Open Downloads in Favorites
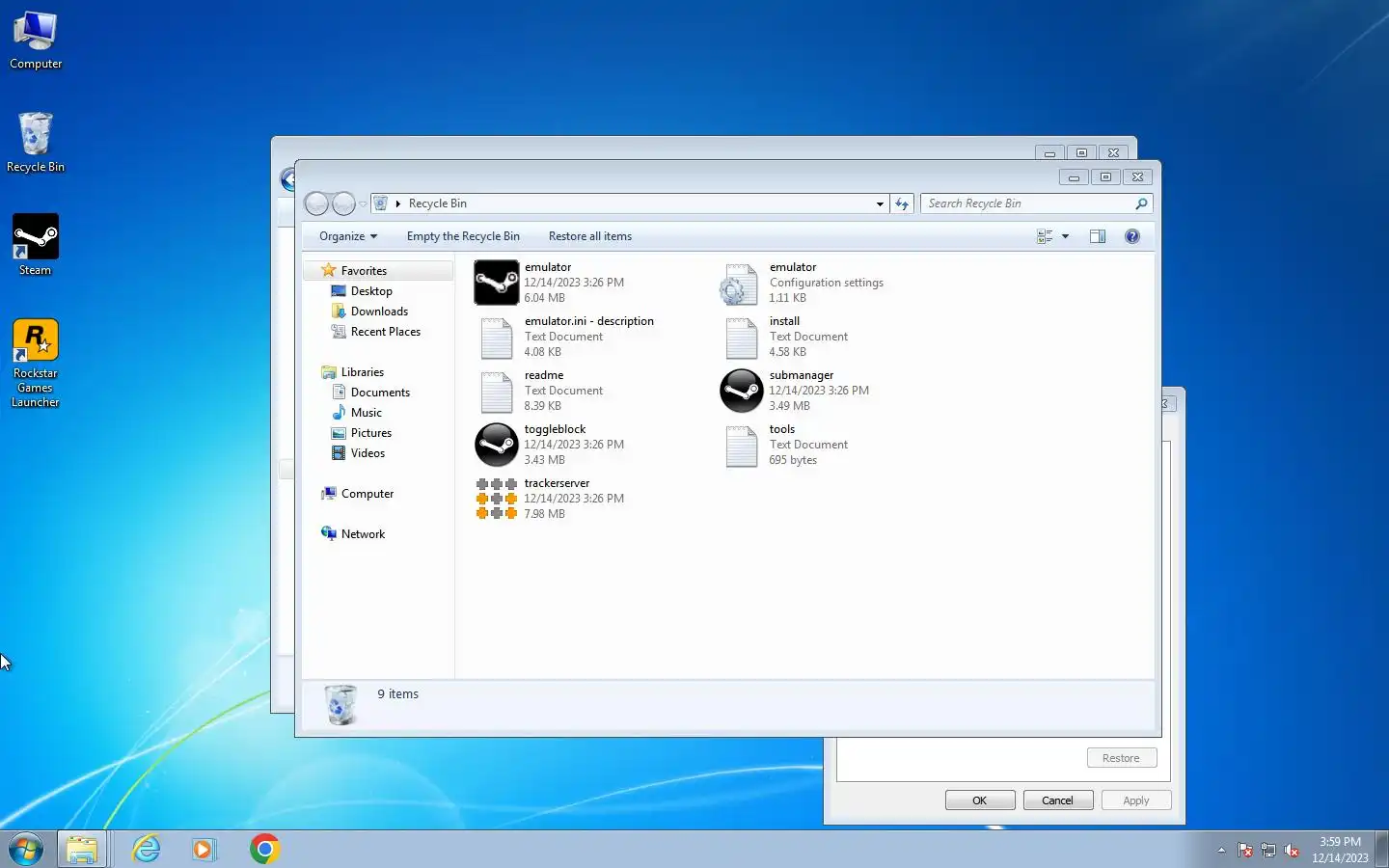1389x868 pixels. pos(379,312)
